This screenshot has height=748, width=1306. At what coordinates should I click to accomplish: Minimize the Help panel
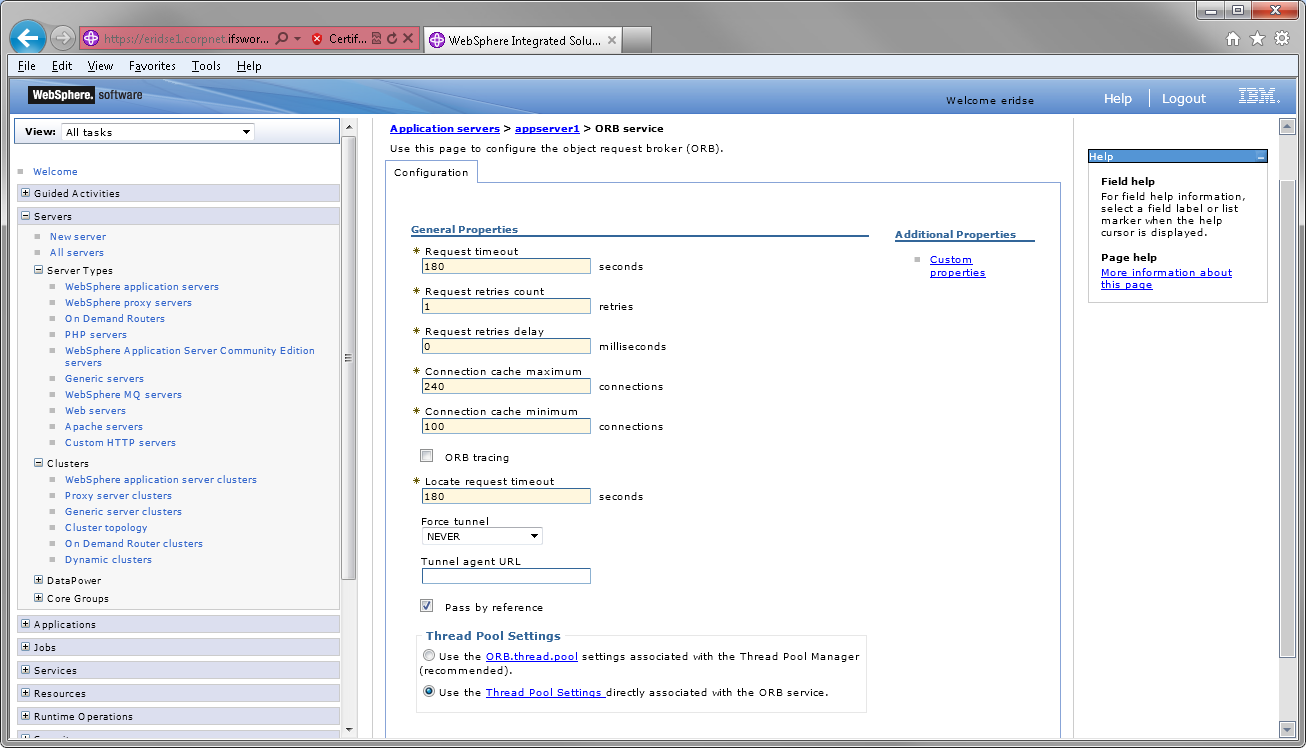(1261, 157)
